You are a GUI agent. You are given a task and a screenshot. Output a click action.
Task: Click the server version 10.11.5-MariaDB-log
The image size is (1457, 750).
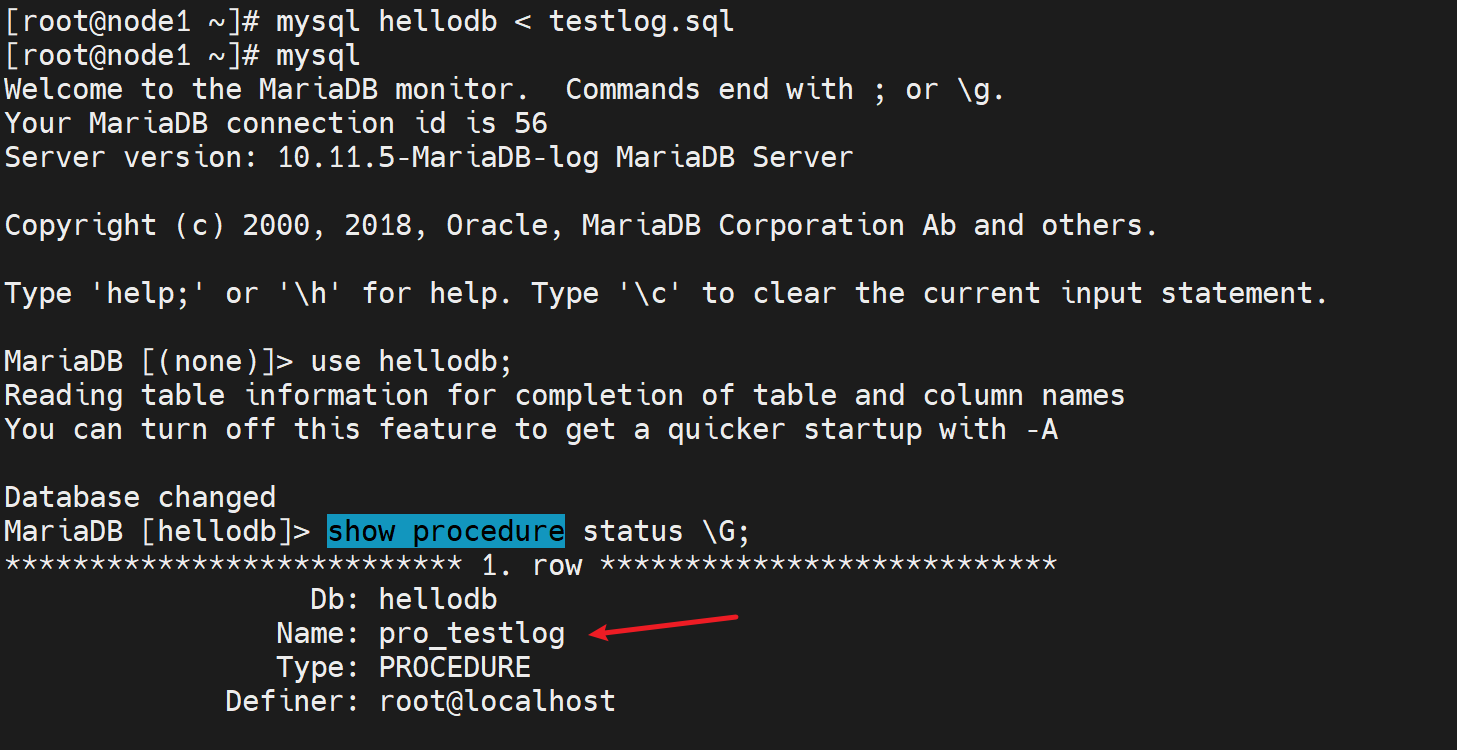[x=437, y=157]
